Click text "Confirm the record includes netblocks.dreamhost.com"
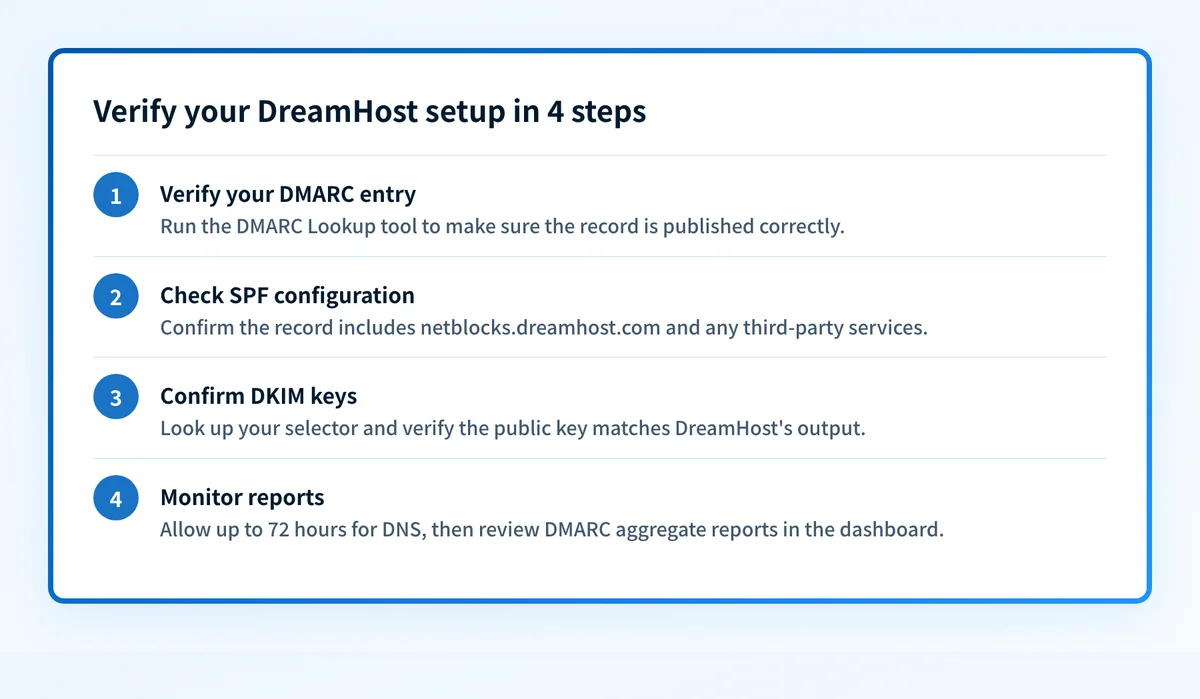This screenshot has height=699, width=1200. [x=544, y=327]
